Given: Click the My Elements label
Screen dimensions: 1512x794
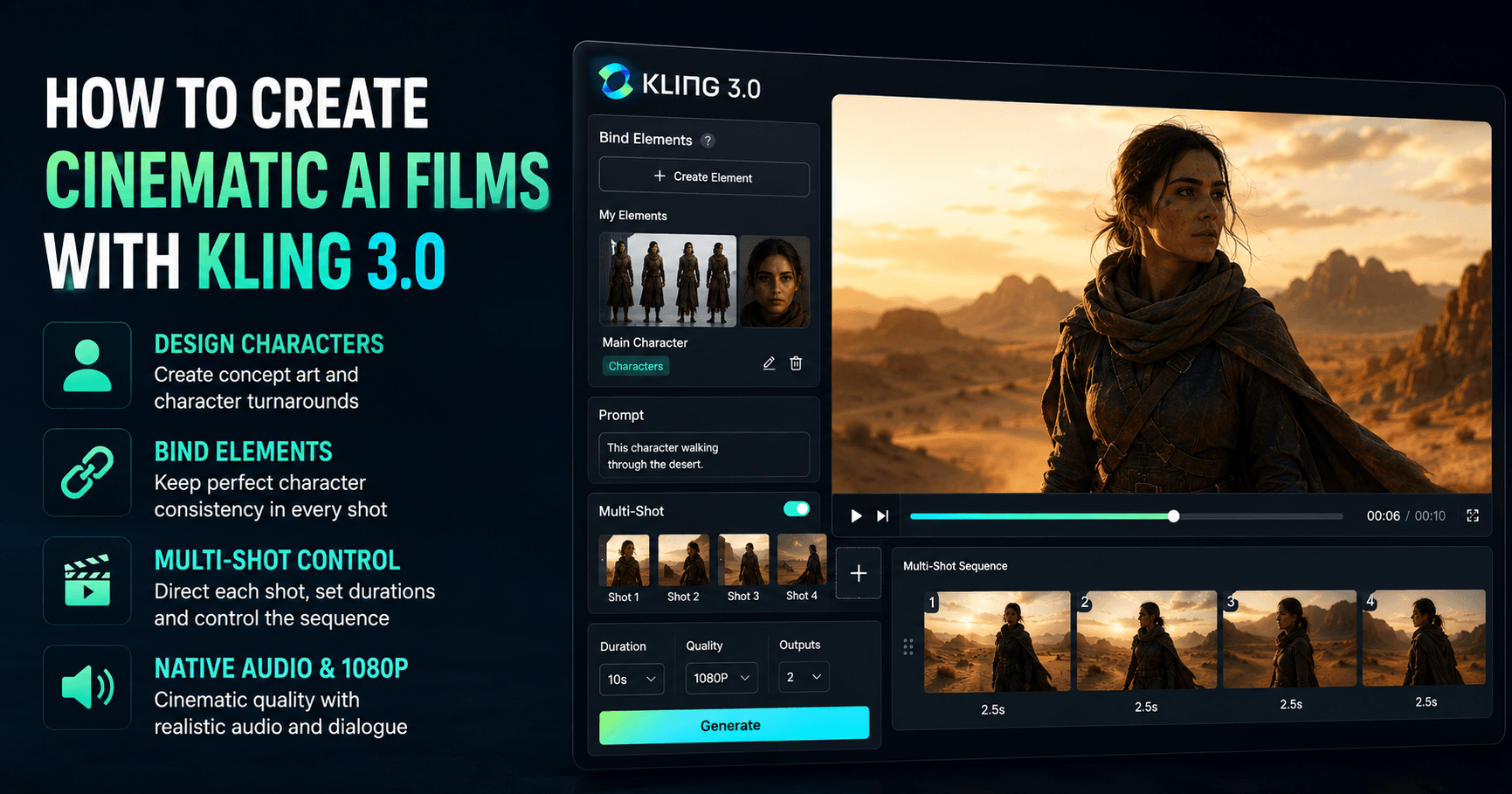Looking at the screenshot, I should point(632,216).
